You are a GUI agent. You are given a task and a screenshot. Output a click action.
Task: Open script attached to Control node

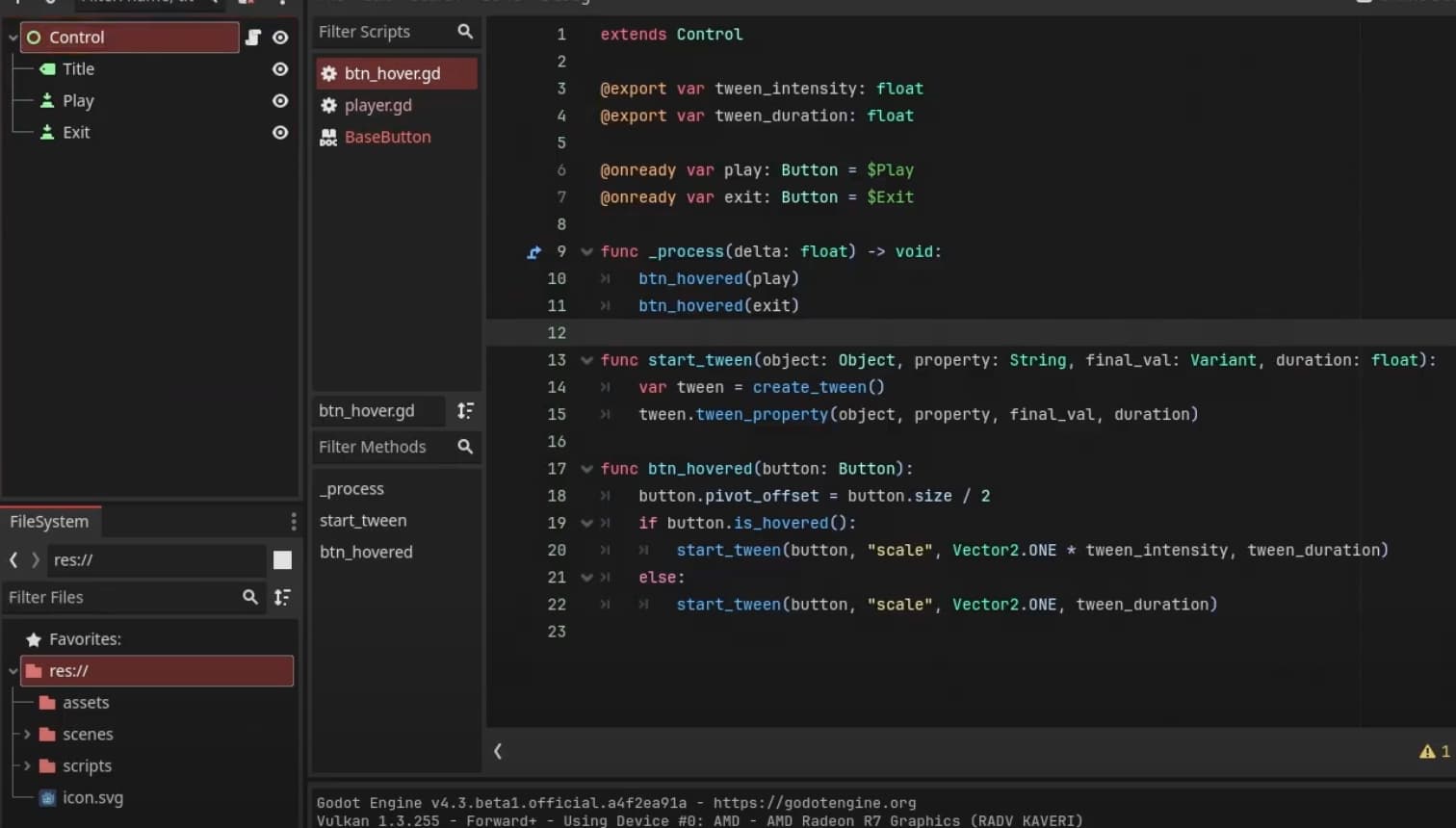click(253, 38)
